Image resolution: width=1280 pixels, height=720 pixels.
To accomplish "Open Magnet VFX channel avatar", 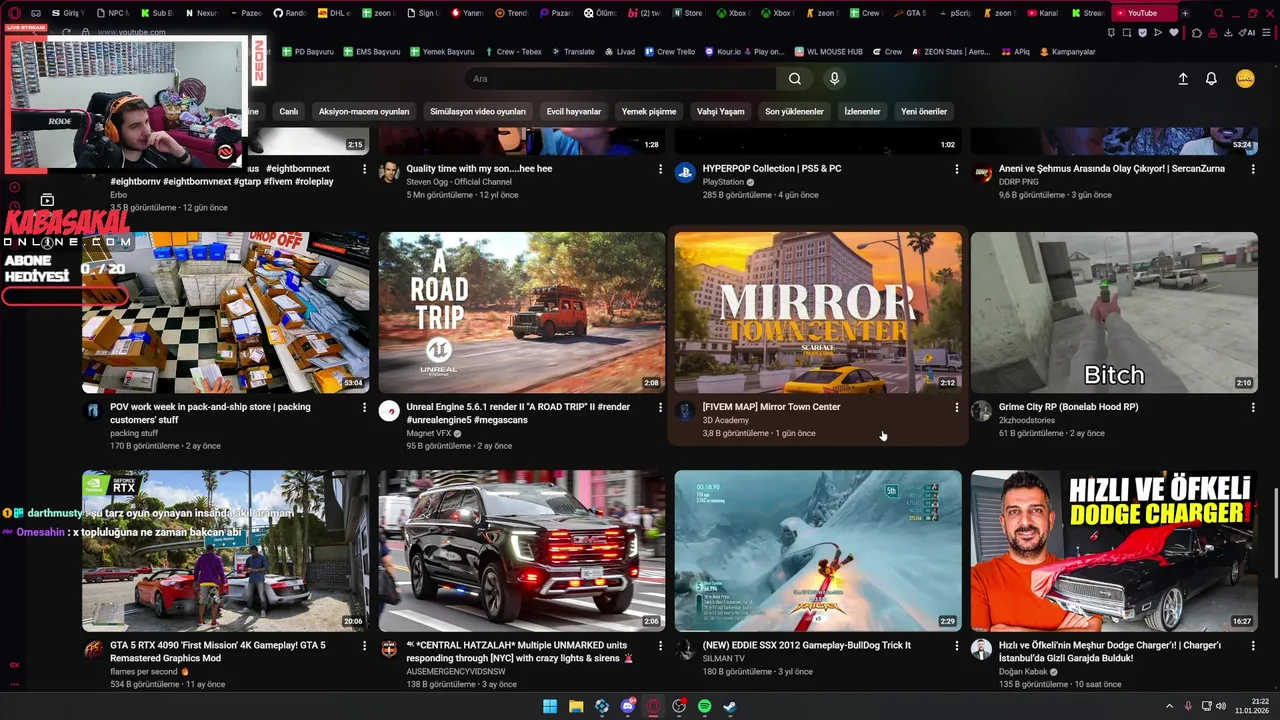I will pos(389,411).
